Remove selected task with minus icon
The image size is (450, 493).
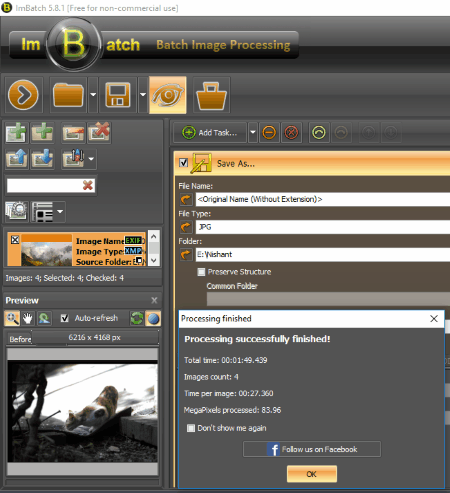[269, 133]
